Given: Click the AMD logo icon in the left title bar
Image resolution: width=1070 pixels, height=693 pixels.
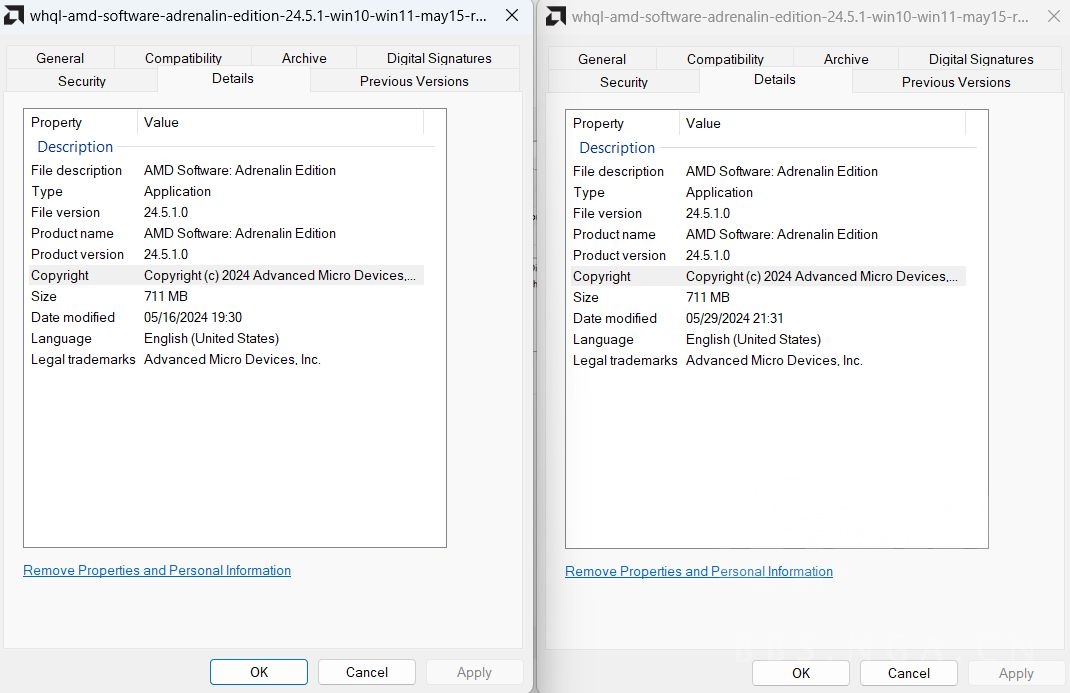Looking at the screenshot, I should [15, 16].
